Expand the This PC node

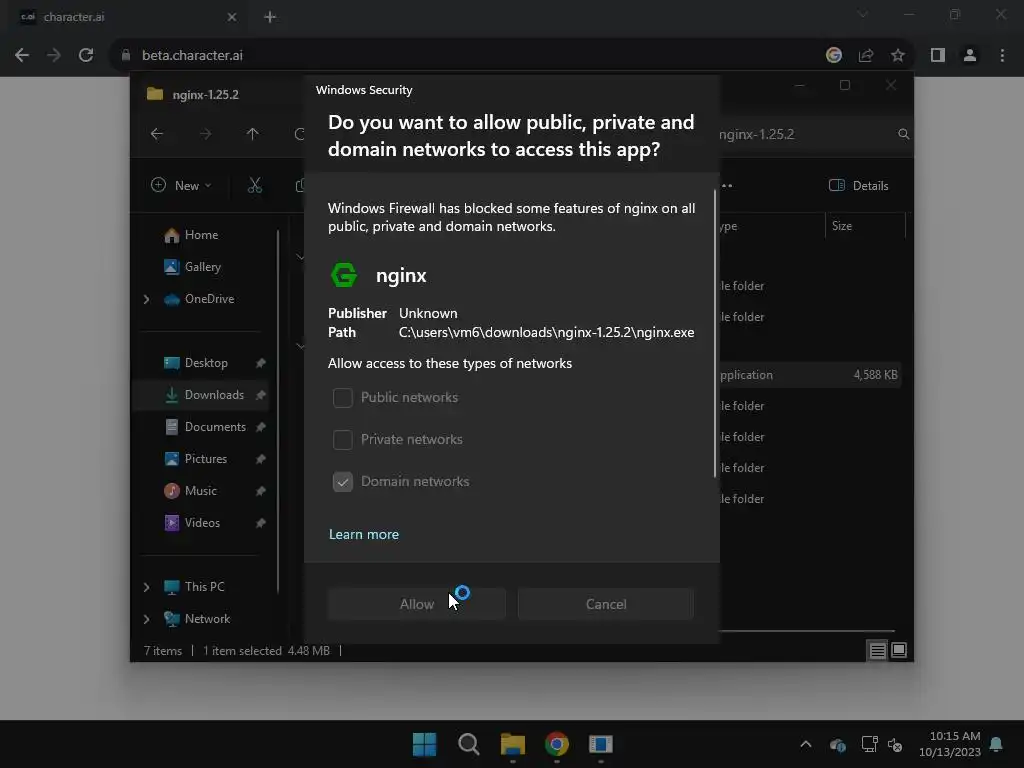coord(146,587)
